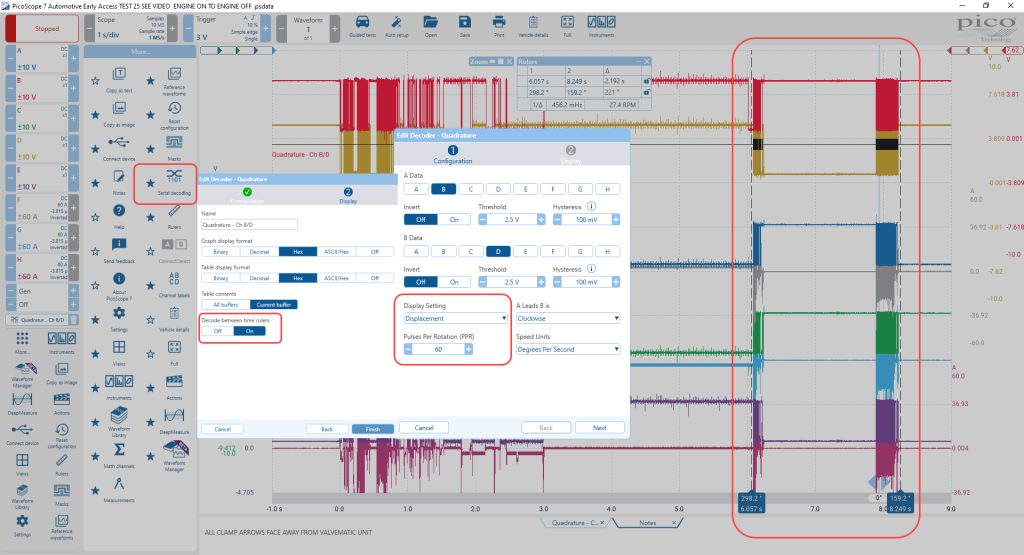Viewport: 1024px width, 555px height.
Task: Click the Copy as text icon
Action: pyautogui.click(x=119, y=80)
